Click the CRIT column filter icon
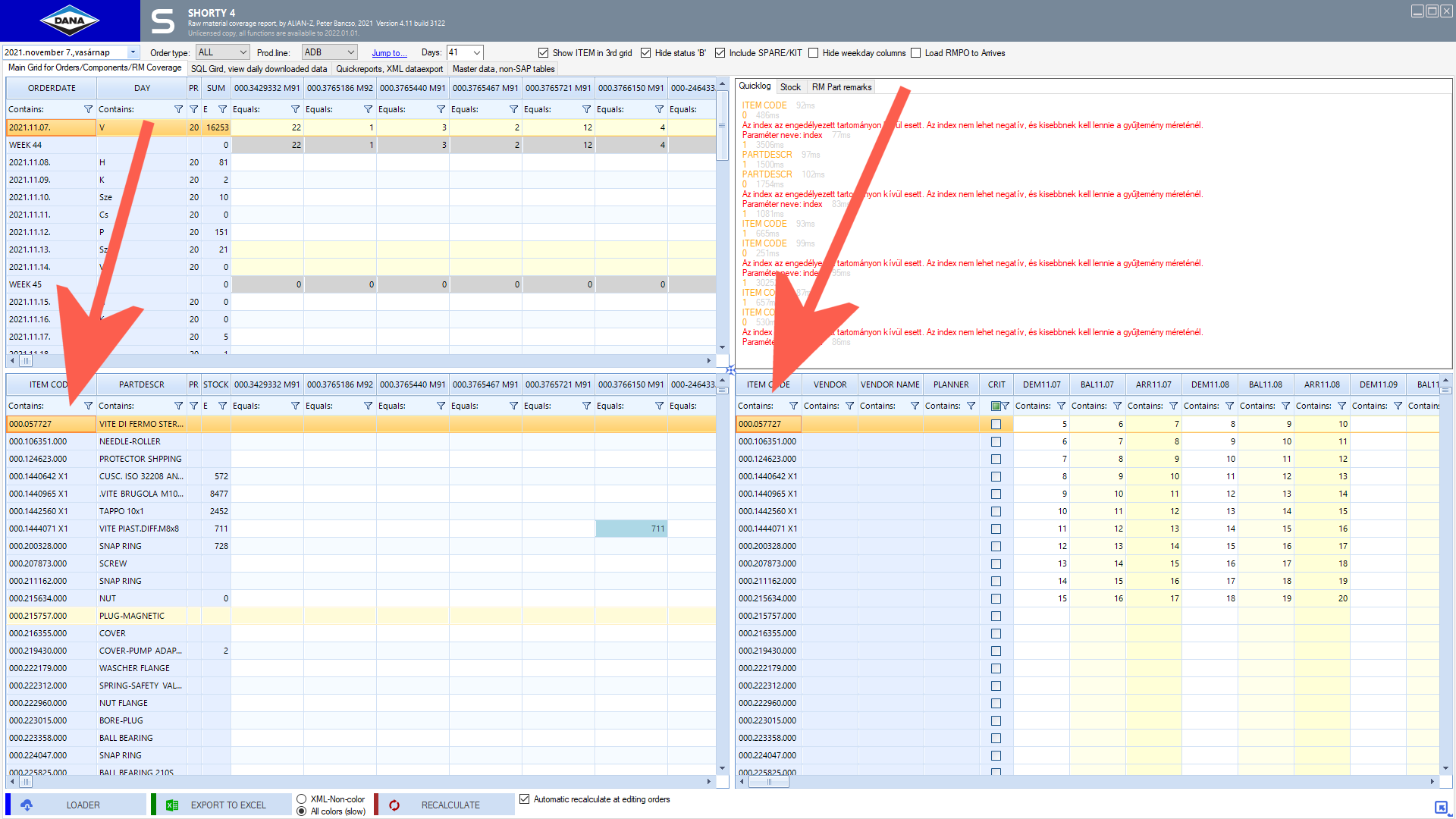The image size is (1456, 819). point(1006,406)
